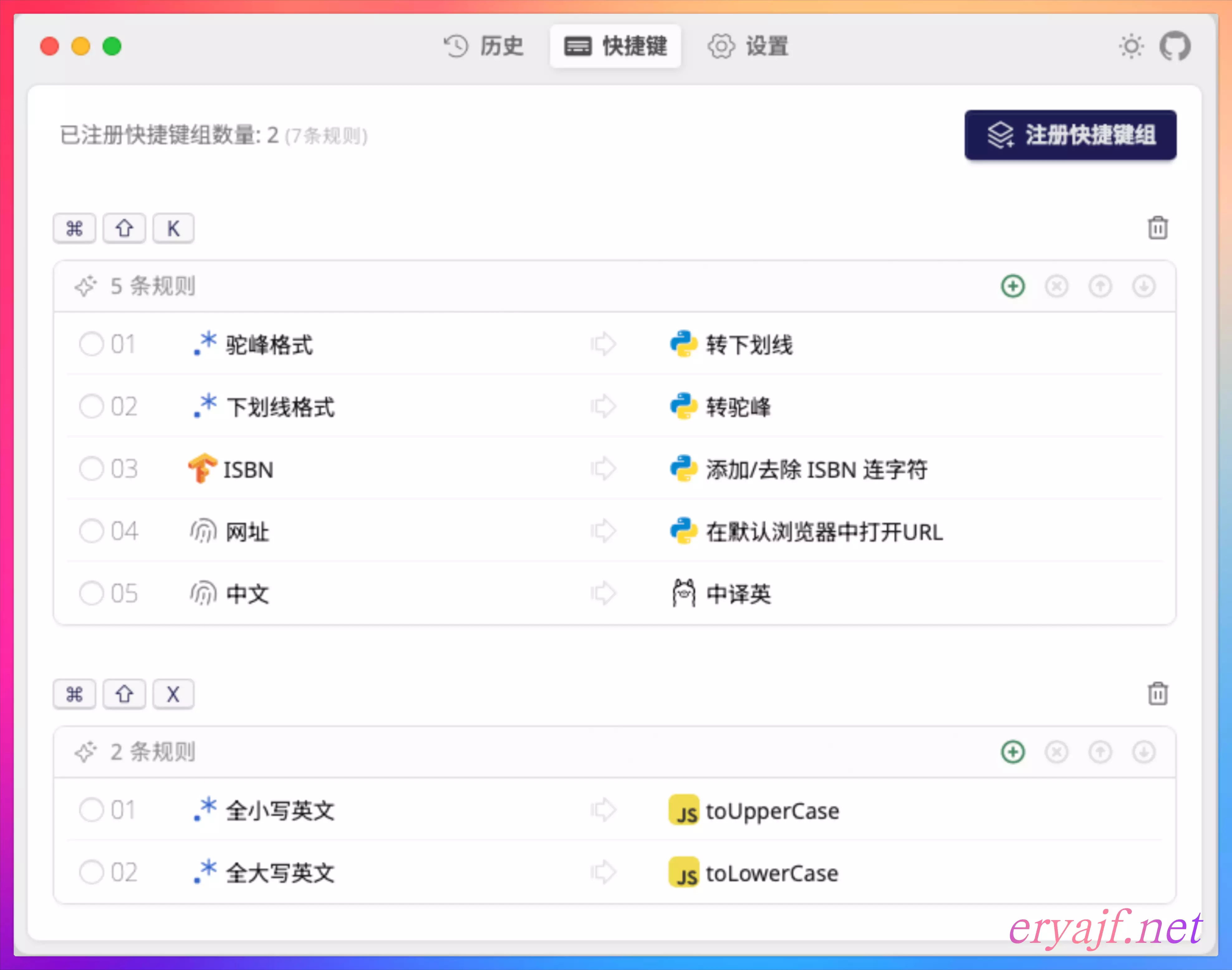Open the 设置 tab
The width and height of the screenshot is (1232, 970).
click(748, 46)
